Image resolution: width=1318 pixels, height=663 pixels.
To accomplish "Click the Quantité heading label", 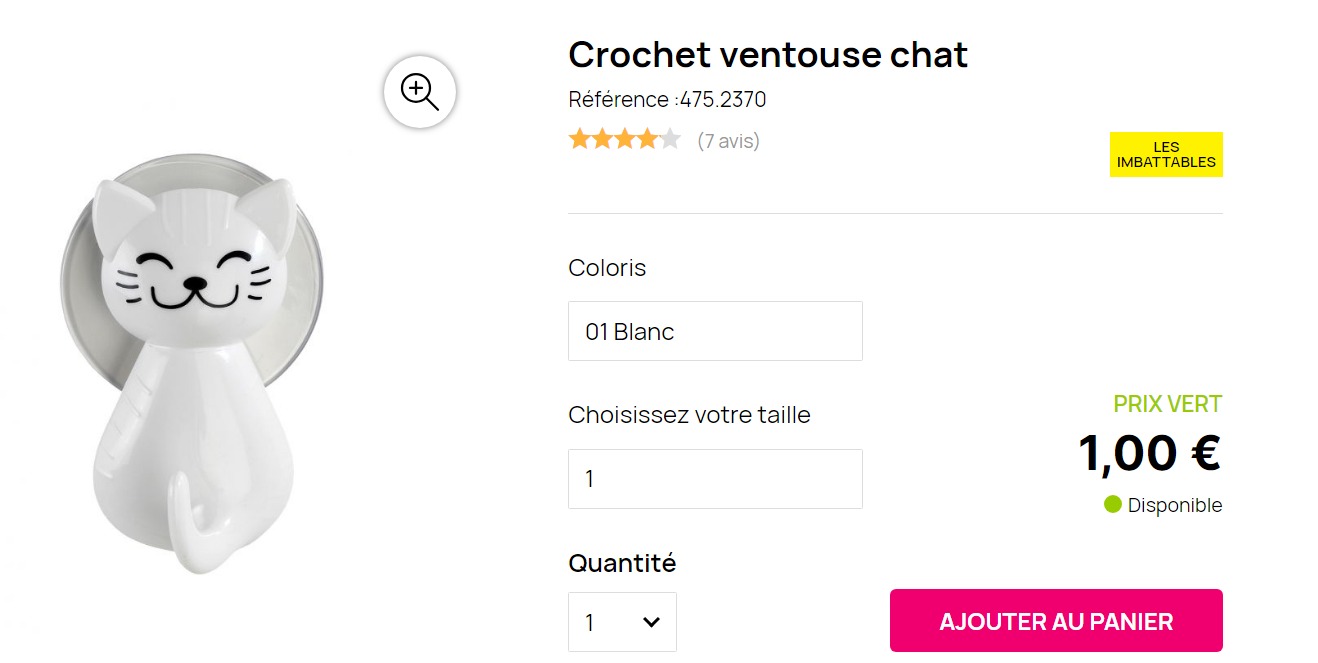I will [x=622, y=564].
